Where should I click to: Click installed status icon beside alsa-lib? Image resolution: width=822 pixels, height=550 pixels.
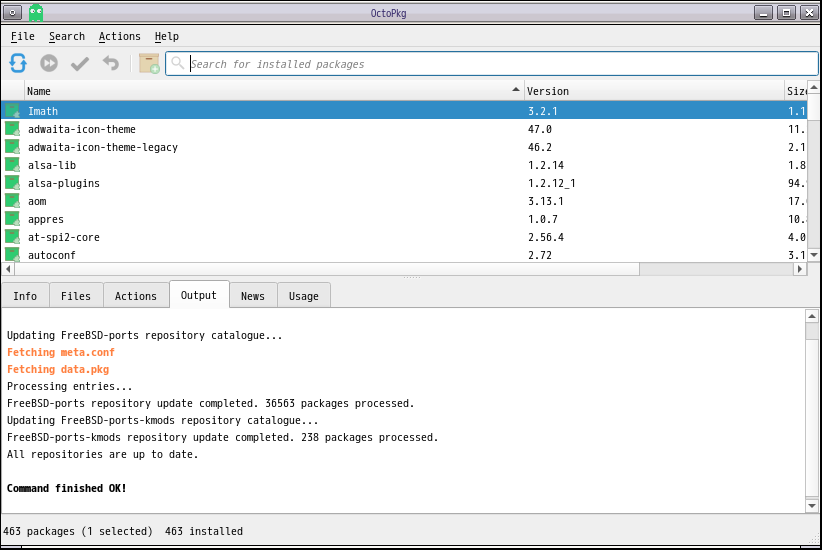12,165
